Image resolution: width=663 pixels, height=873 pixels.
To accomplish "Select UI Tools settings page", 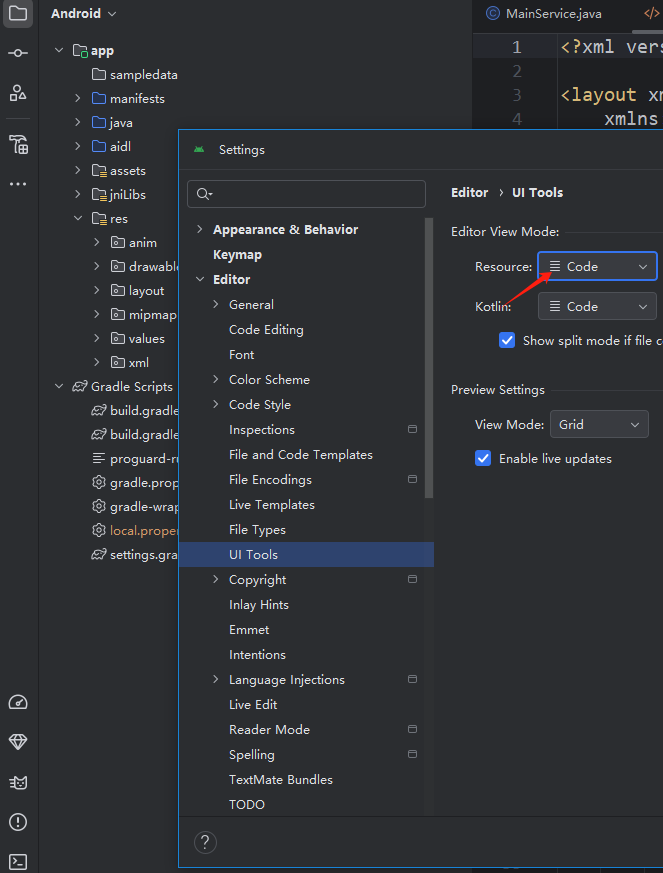I will pyautogui.click(x=306, y=555).
